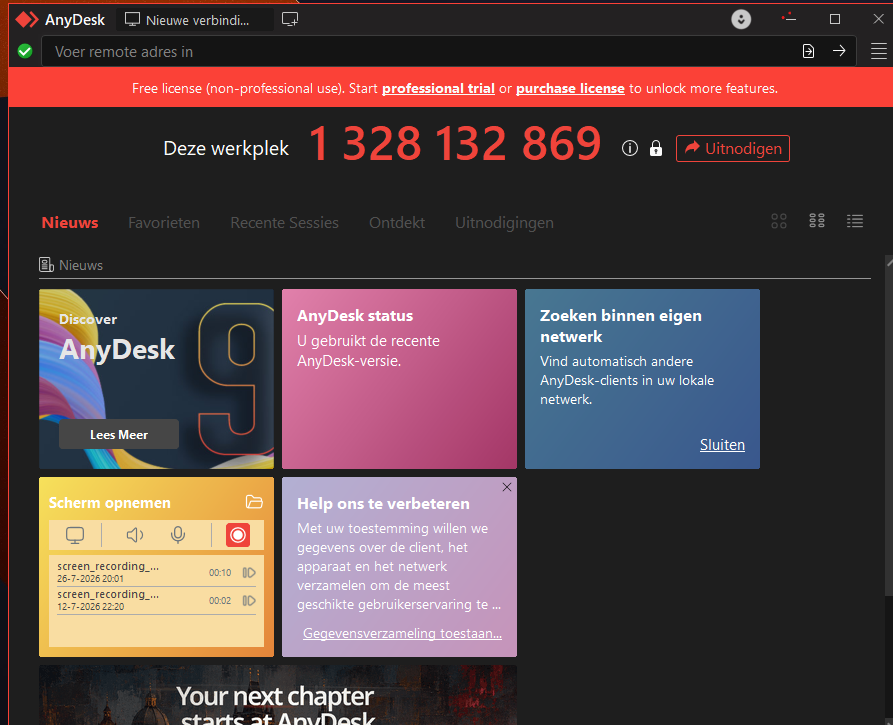Open the Favorieten tab
The width and height of the screenshot is (893, 725).
[164, 223]
